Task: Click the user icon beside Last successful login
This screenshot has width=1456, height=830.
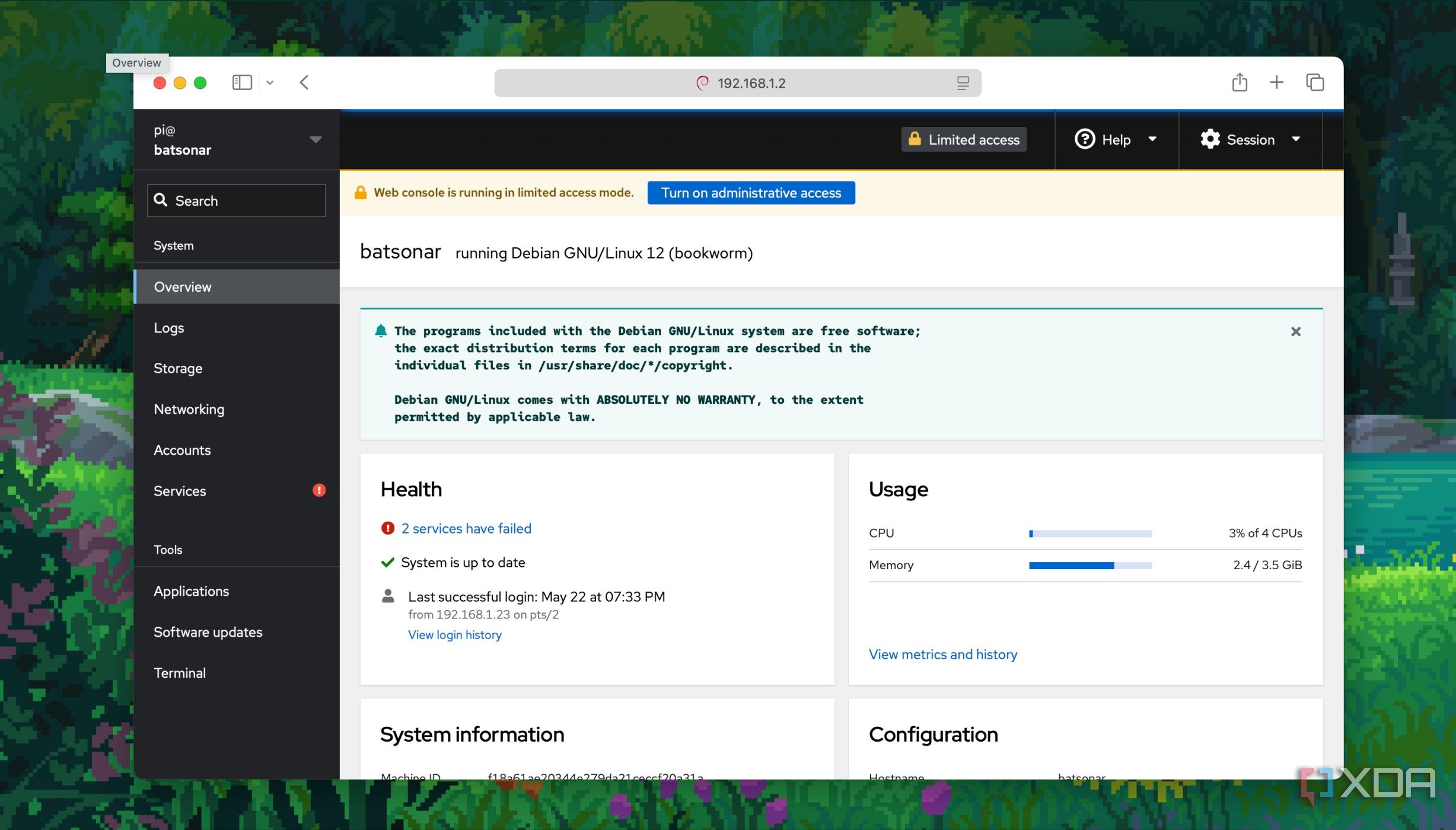Action: pos(388,596)
